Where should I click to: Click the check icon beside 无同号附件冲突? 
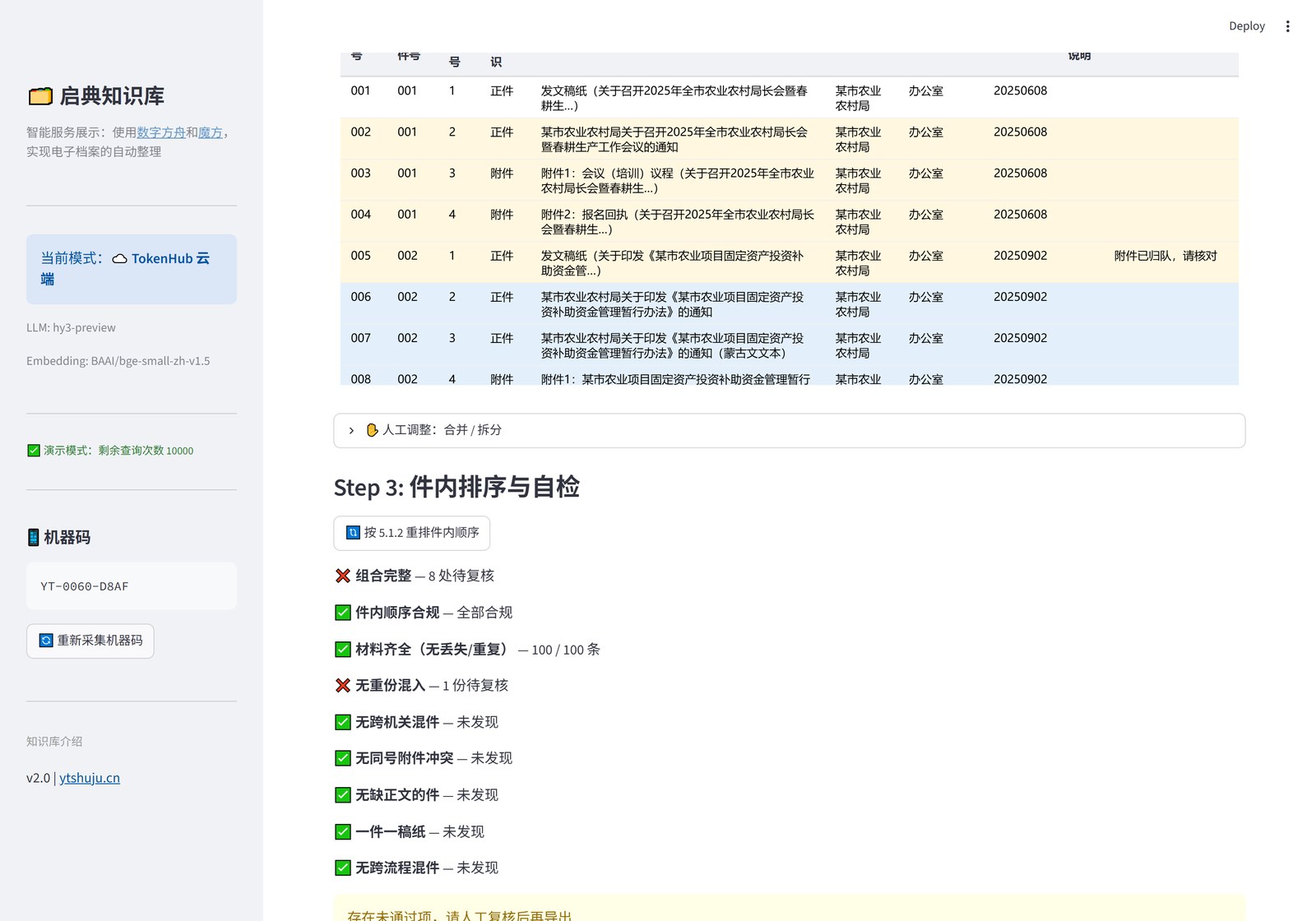(343, 758)
